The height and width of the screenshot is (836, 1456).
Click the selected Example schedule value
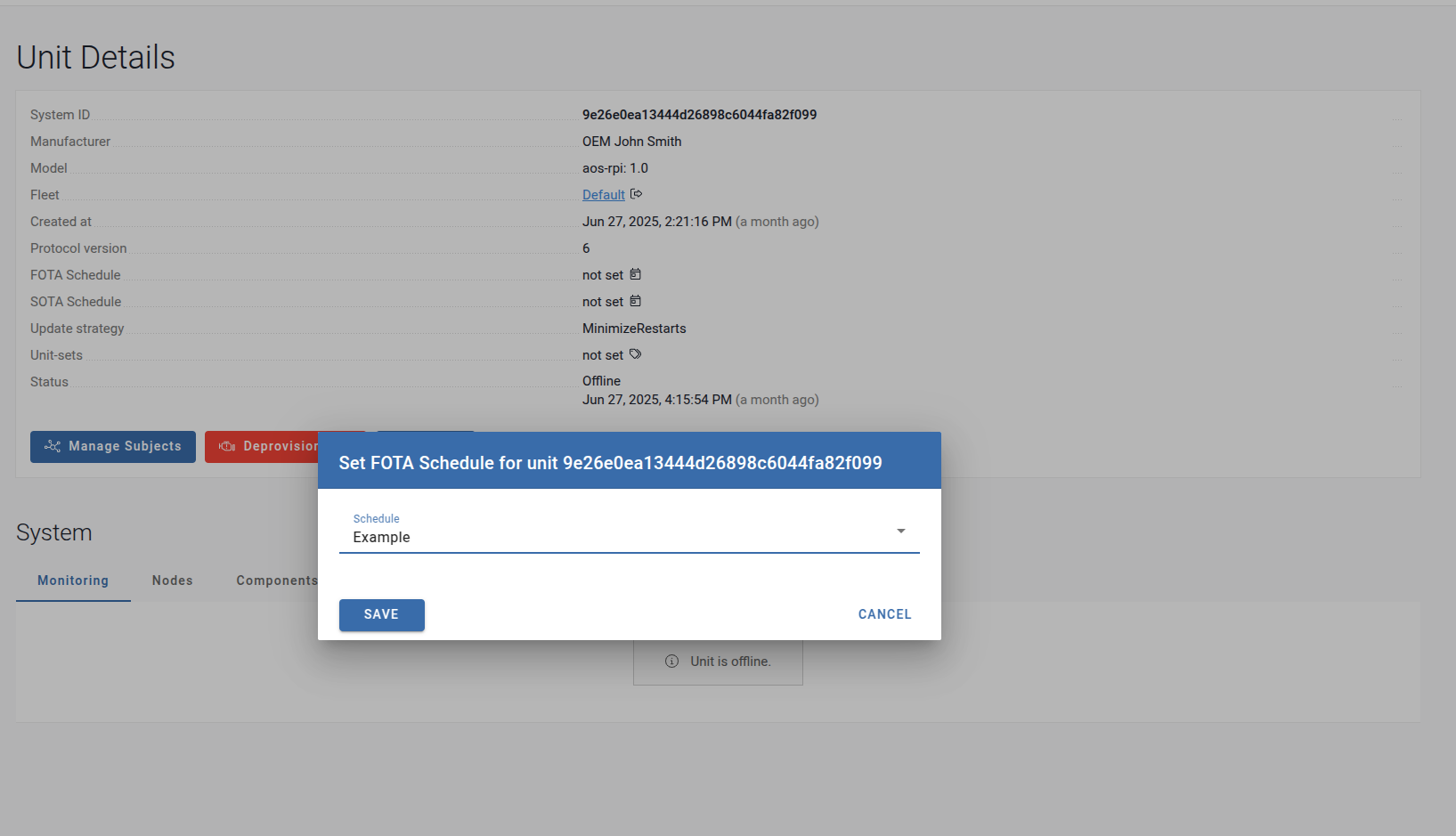tap(382, 538)
